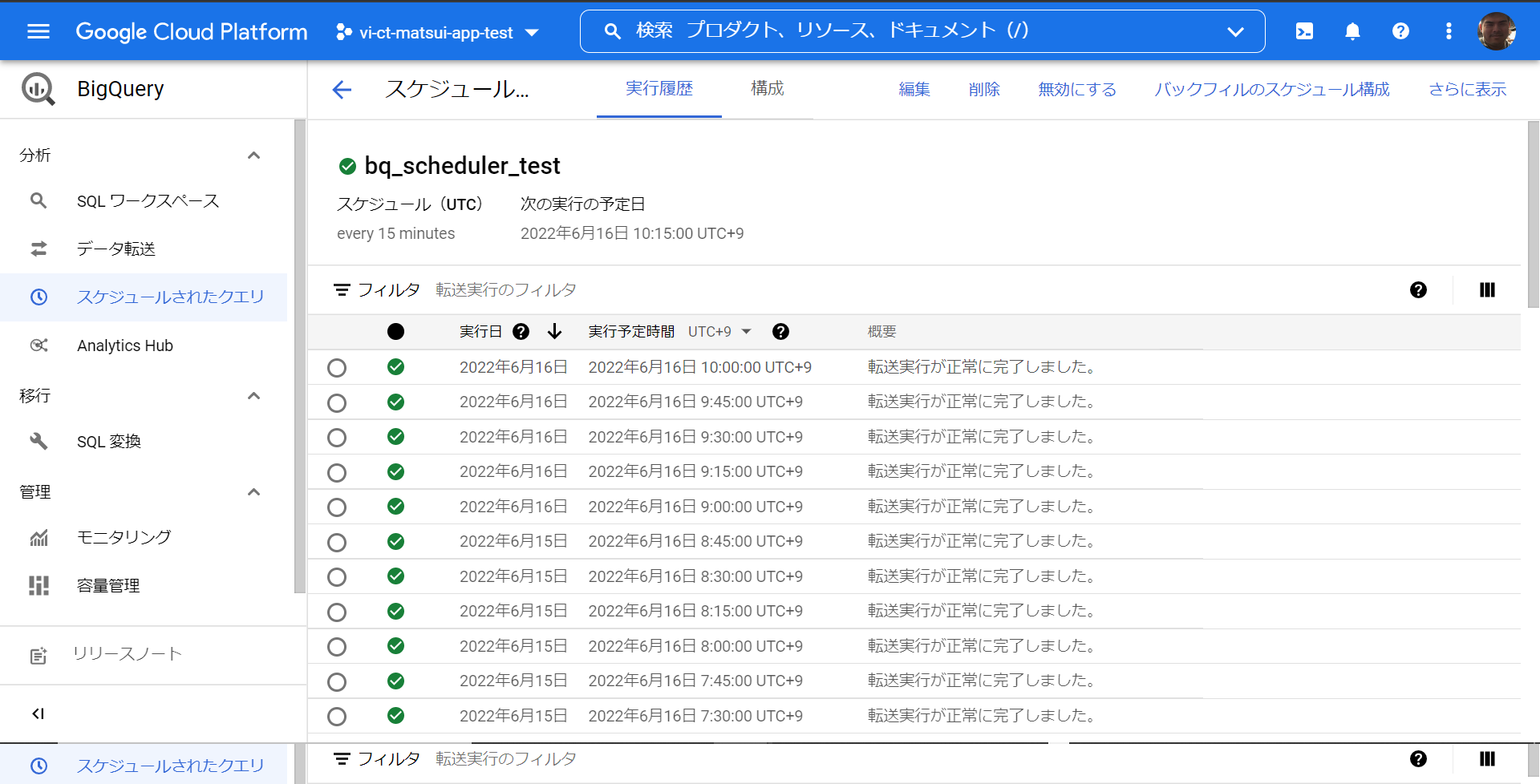Click the 容量管理 grid icon

click(38, 585)
